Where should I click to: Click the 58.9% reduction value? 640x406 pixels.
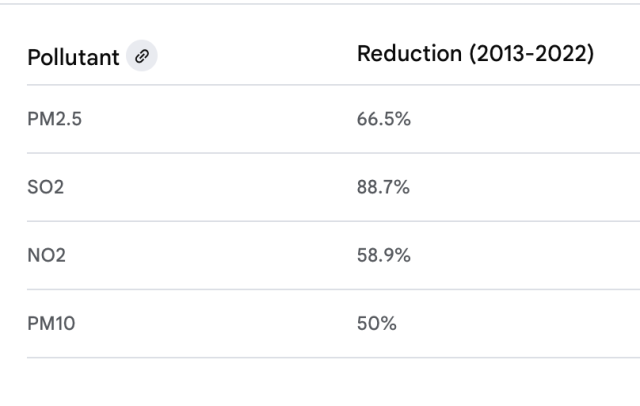pos(384,255)
